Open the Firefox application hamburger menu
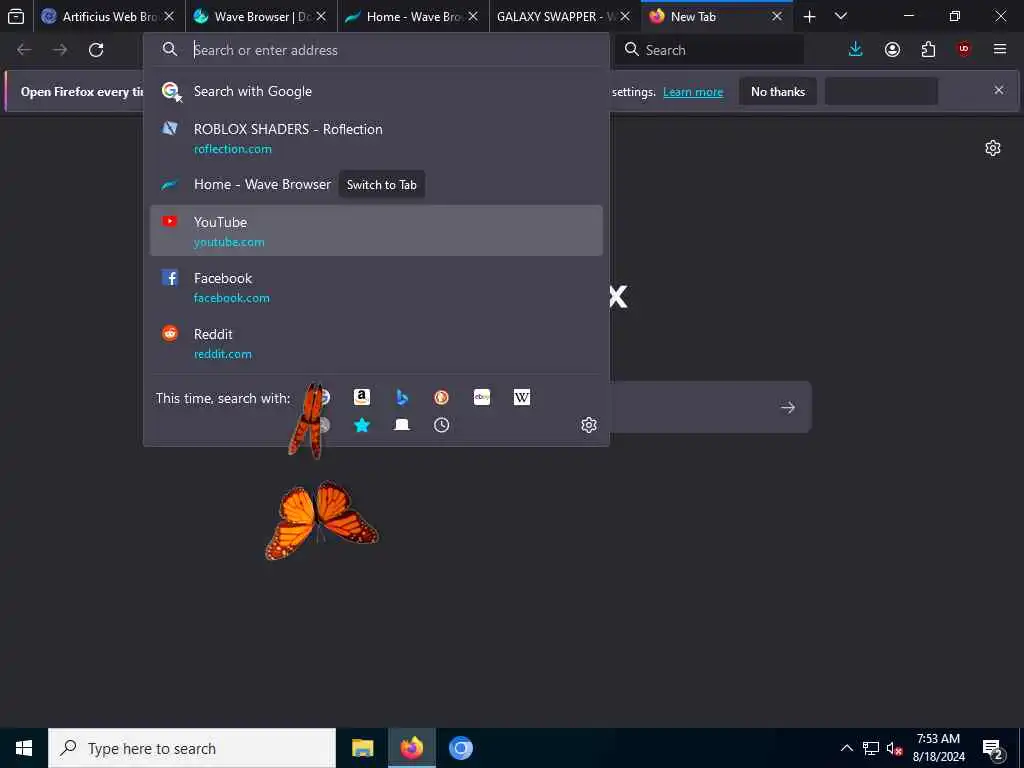This screenshot has width=1024, height=768. coord(1000,50)
